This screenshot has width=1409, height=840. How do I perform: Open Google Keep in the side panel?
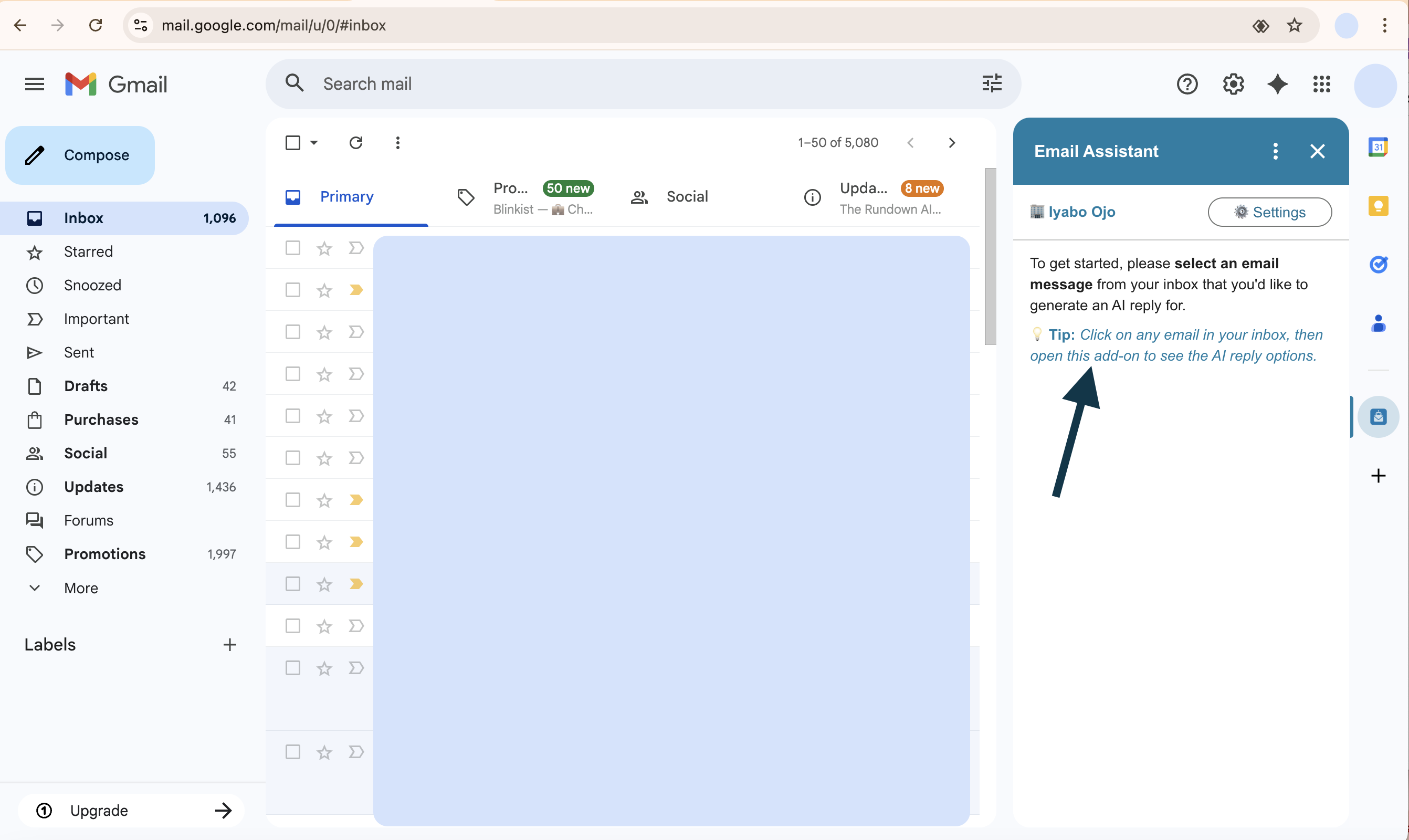tap(1379, 205)
